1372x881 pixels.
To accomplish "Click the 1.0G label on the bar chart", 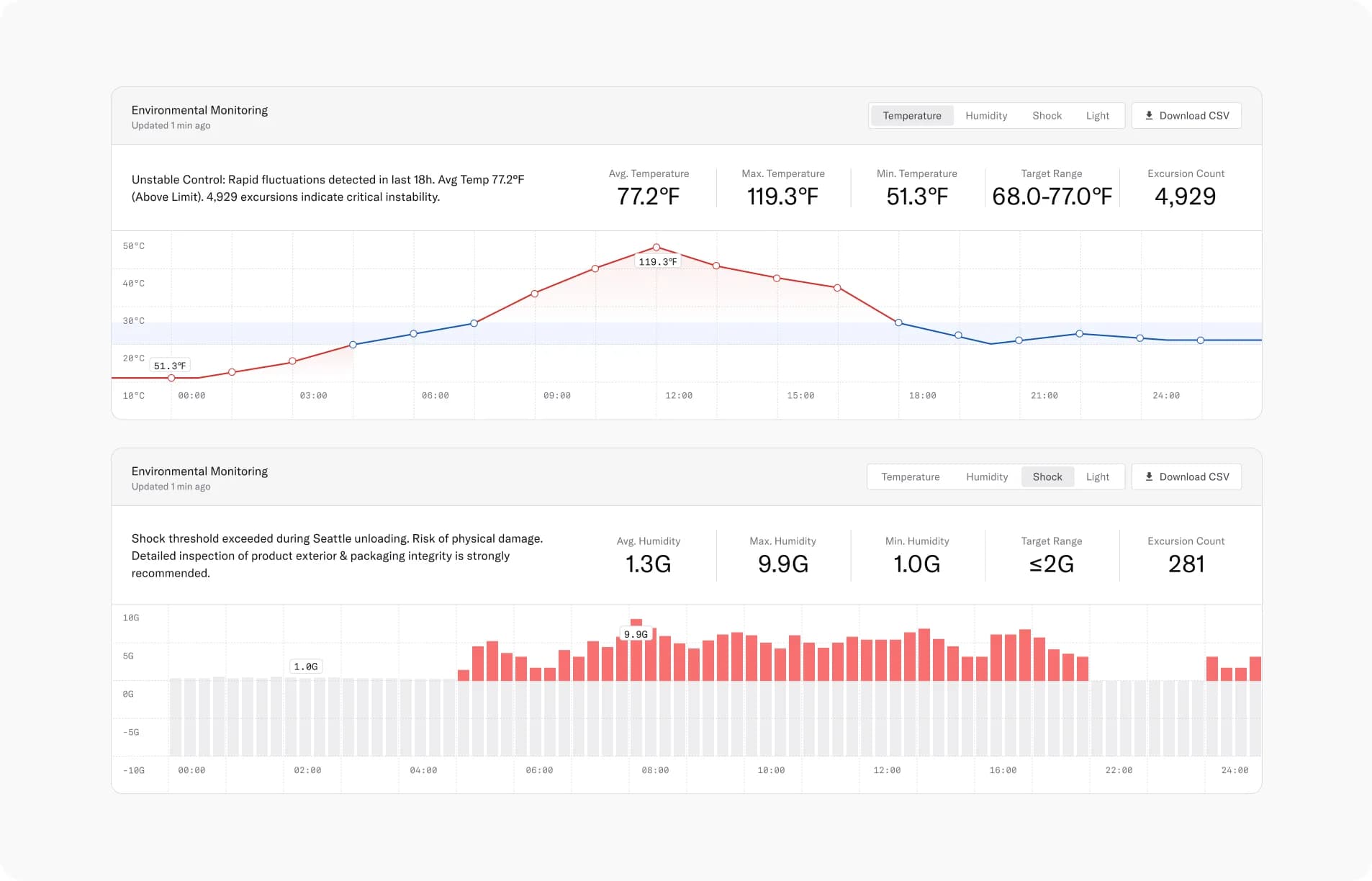I will click(306, 667).
